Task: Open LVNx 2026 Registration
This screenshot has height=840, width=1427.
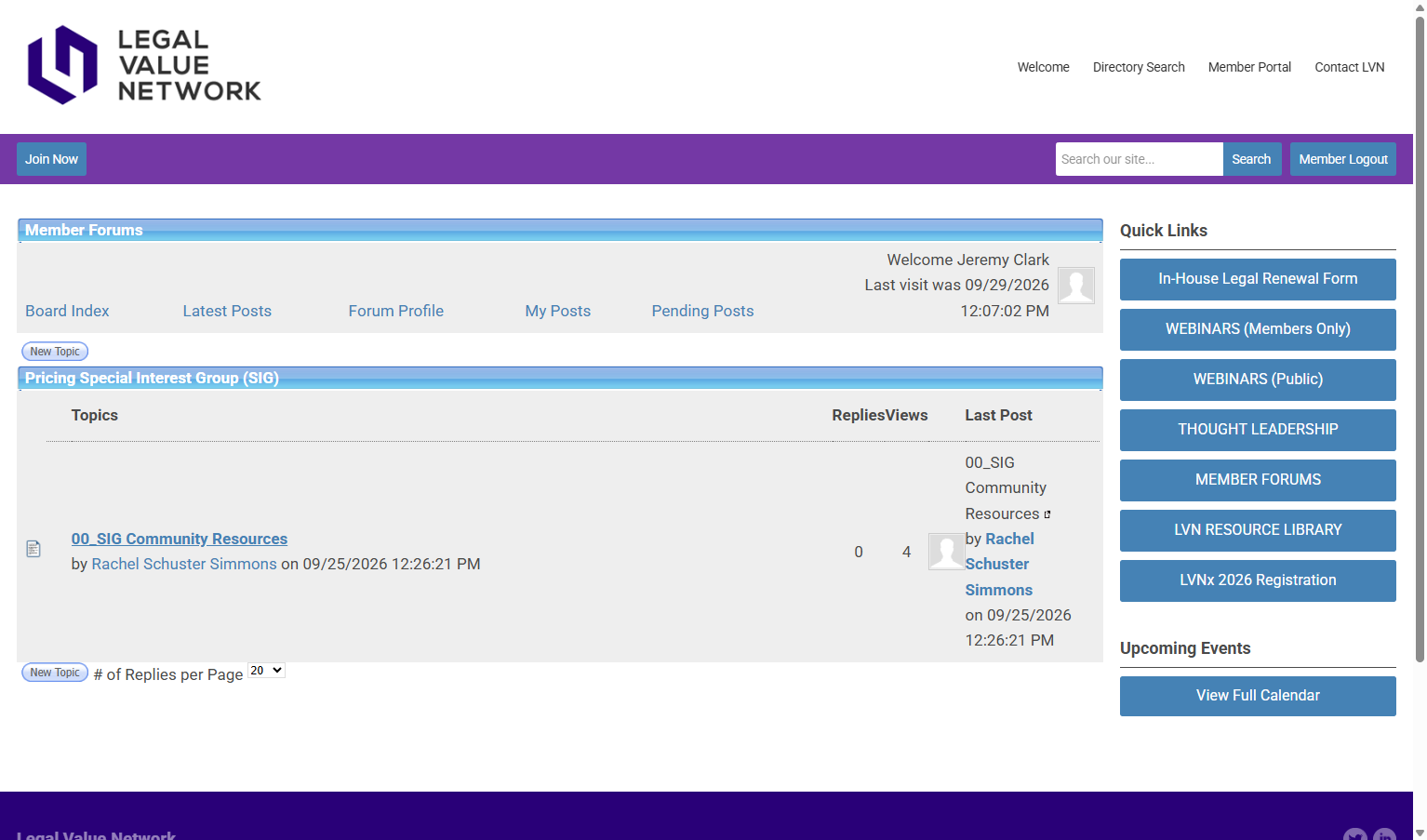Action: [x=1258, y=580]
